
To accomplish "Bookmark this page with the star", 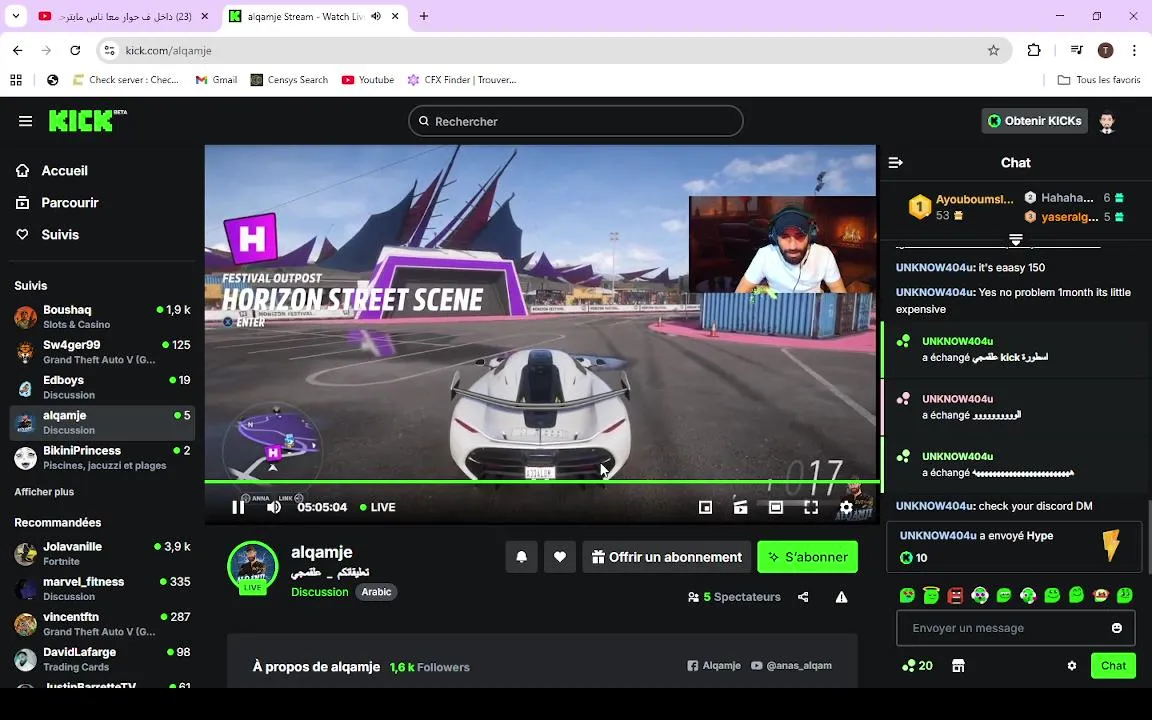I will [993, 50].
